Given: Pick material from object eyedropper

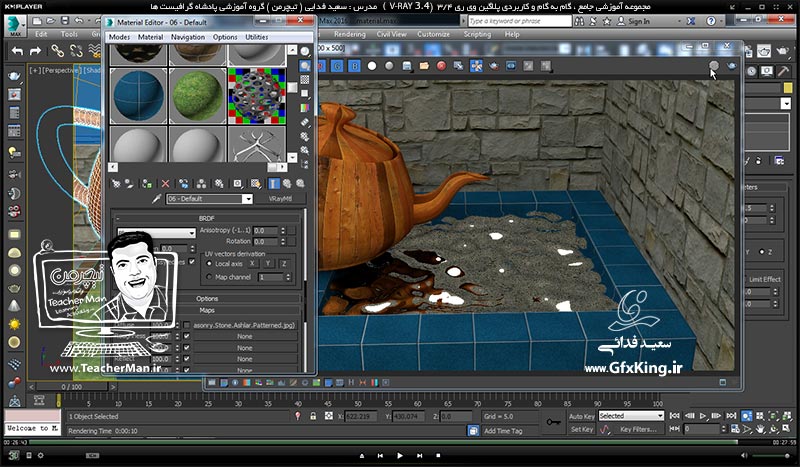Looking at the screenshot, I should pyautogui.click(x=156, y=199).
